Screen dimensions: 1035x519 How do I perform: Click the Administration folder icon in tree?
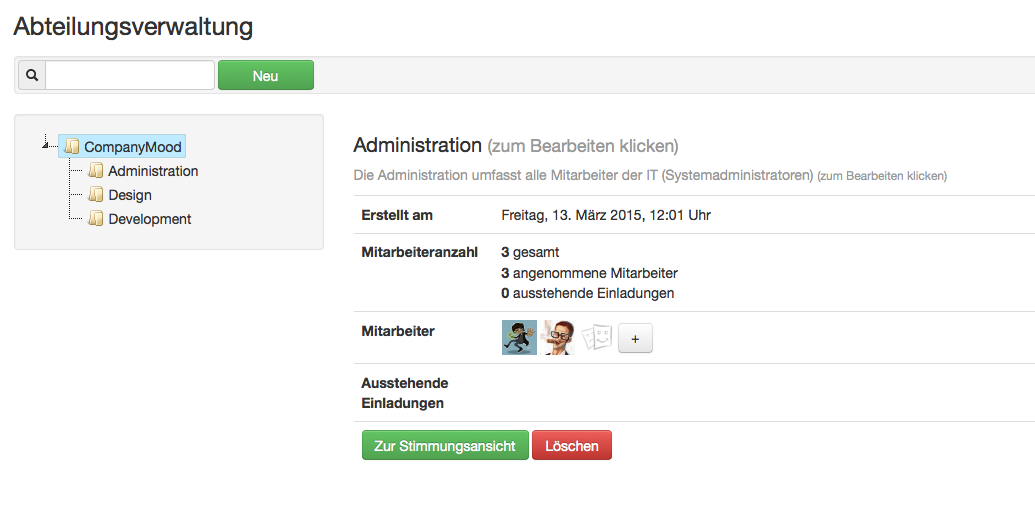96,171
